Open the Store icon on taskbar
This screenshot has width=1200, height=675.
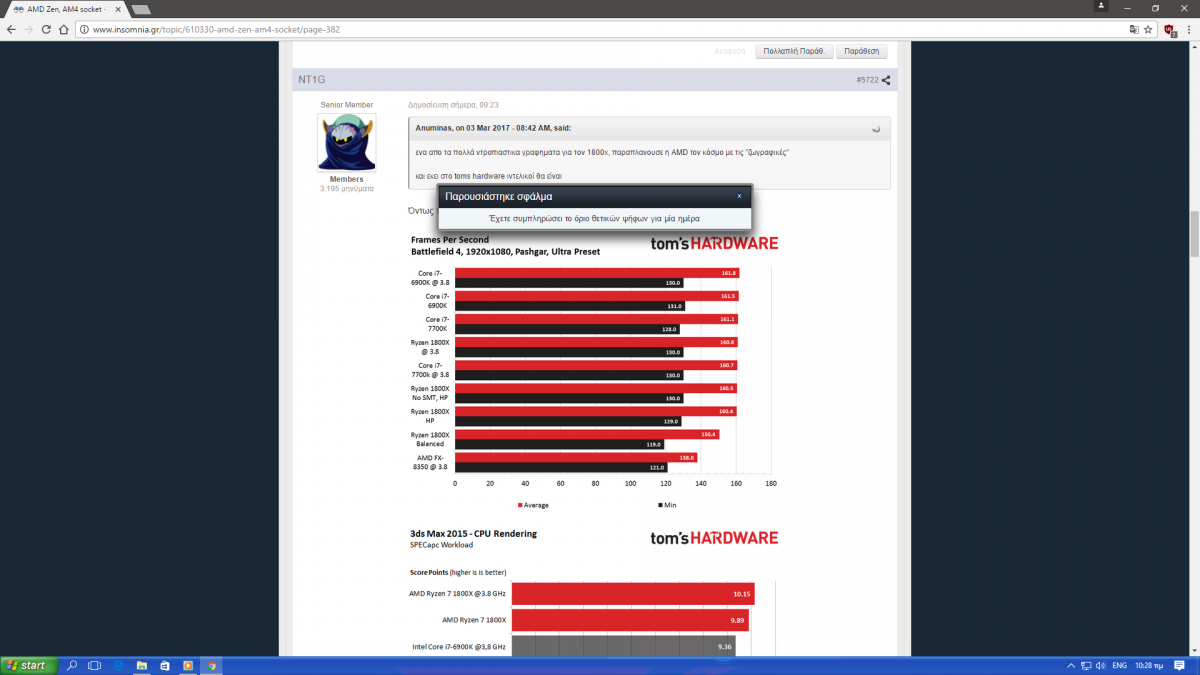(165, 665)
